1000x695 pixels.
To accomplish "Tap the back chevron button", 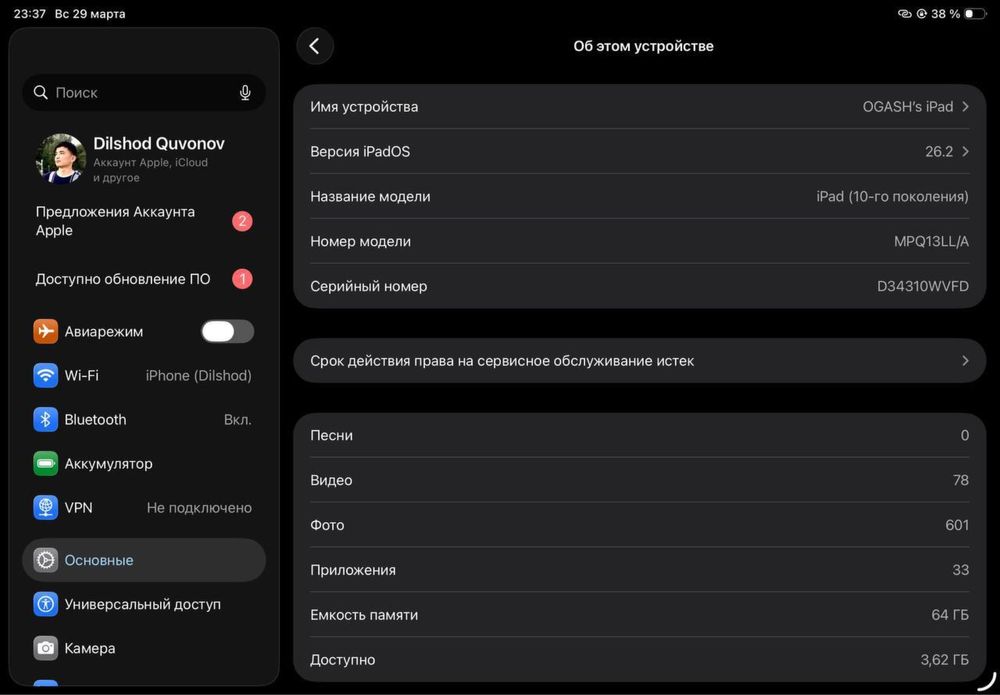I will 314,46.
